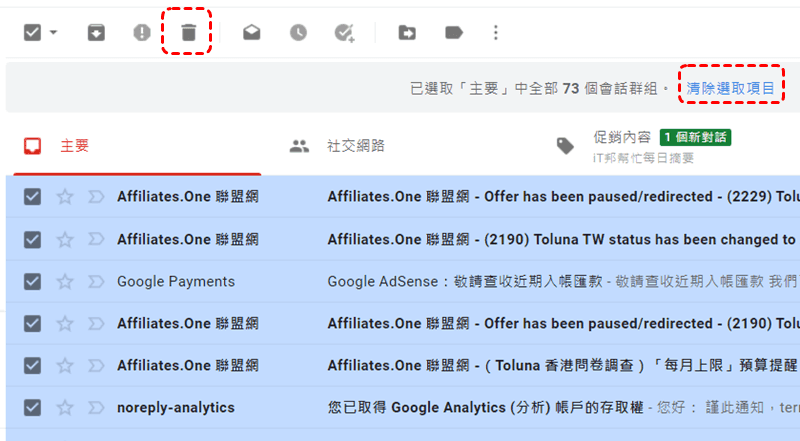Screen dimensions: 800x441
Task: Click the Mark as read envelope icon
Action: [252, 33]
